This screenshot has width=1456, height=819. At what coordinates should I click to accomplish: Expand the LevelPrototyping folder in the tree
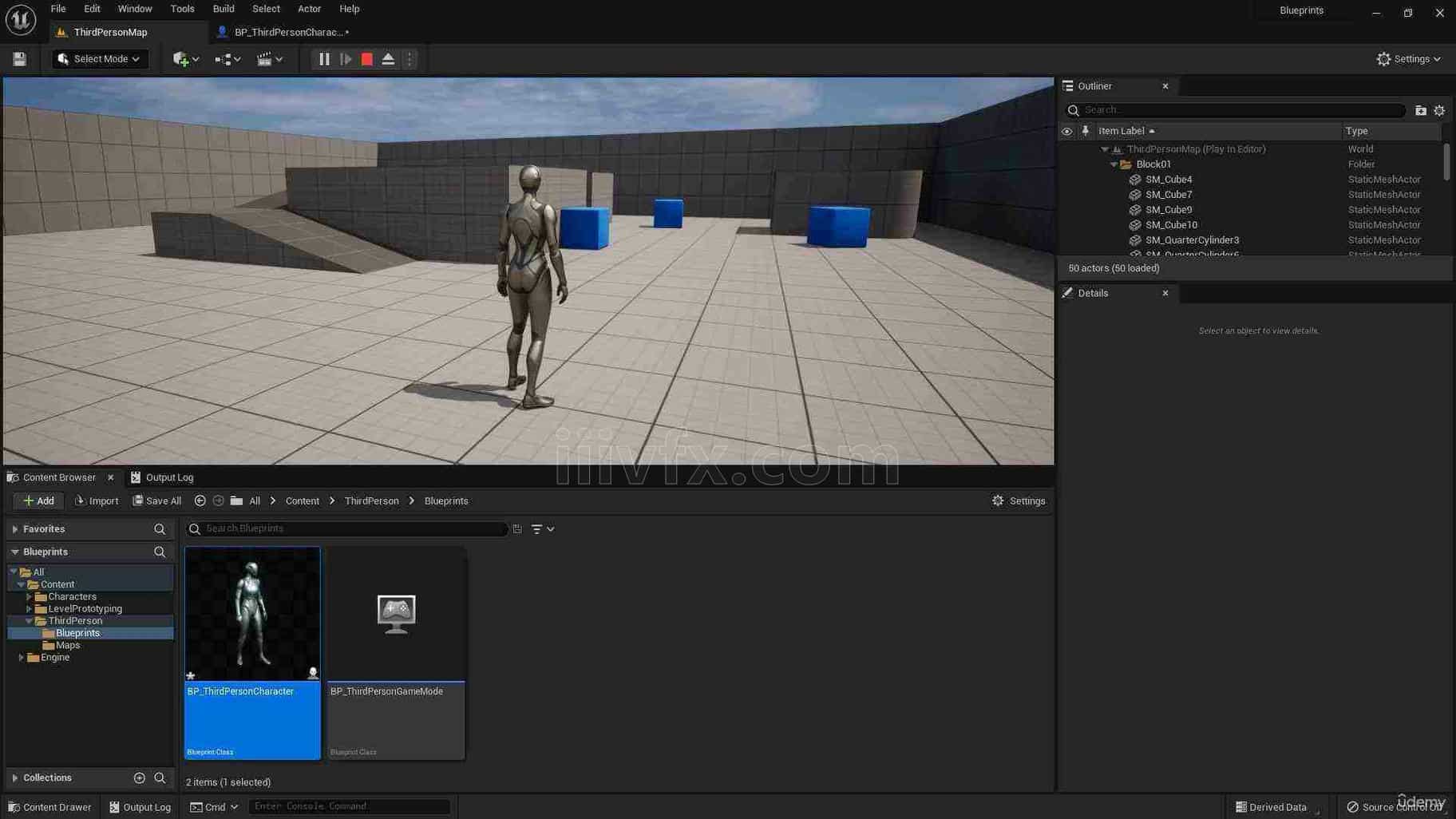[29, 609]
